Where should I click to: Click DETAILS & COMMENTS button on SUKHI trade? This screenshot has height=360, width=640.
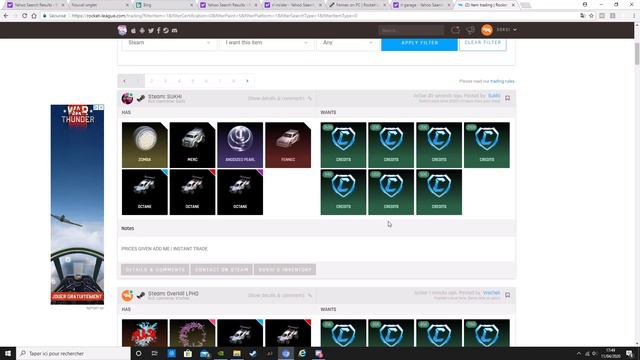coord(155,270)
